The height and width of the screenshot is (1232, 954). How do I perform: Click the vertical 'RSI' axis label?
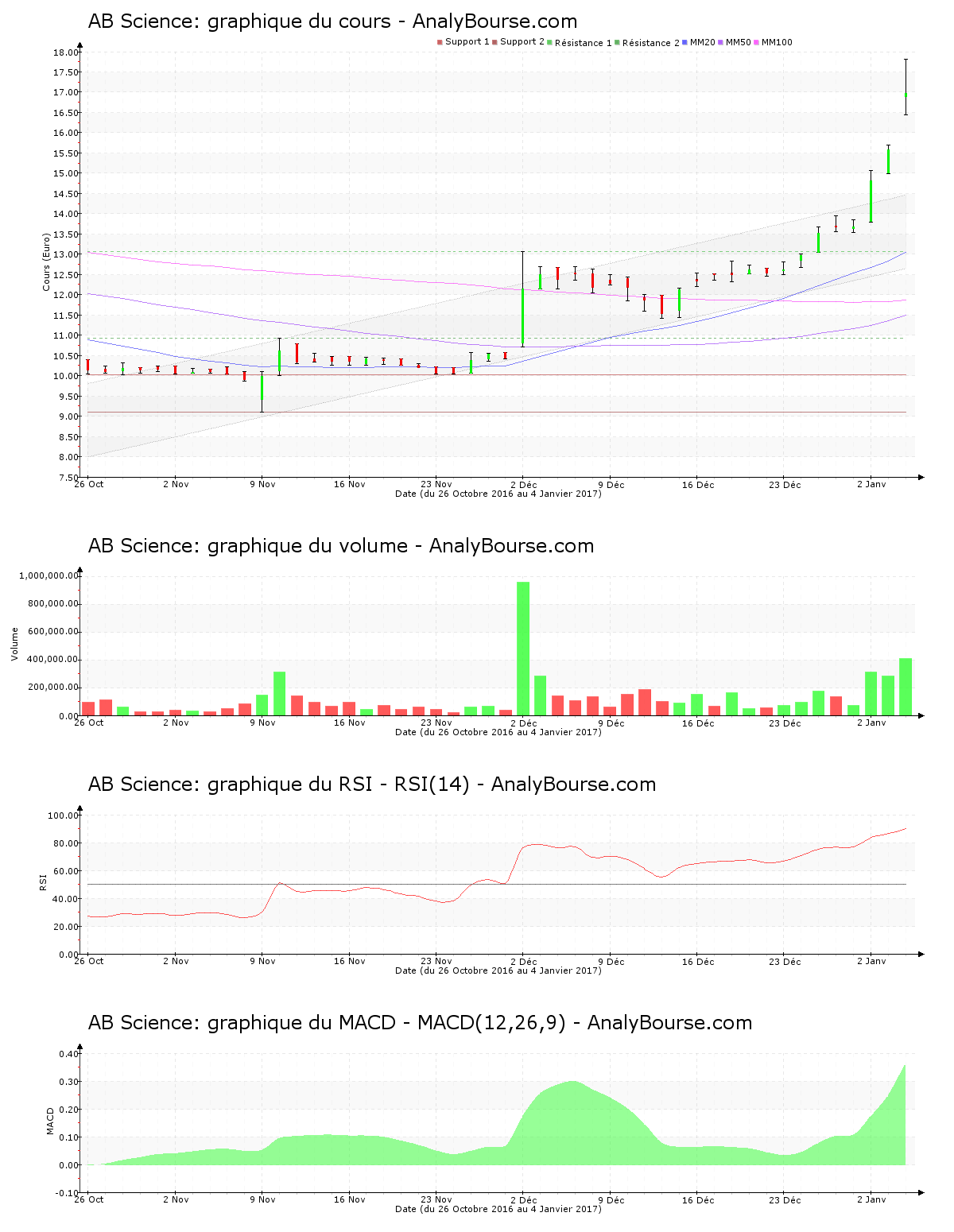(x=43, y=881)
